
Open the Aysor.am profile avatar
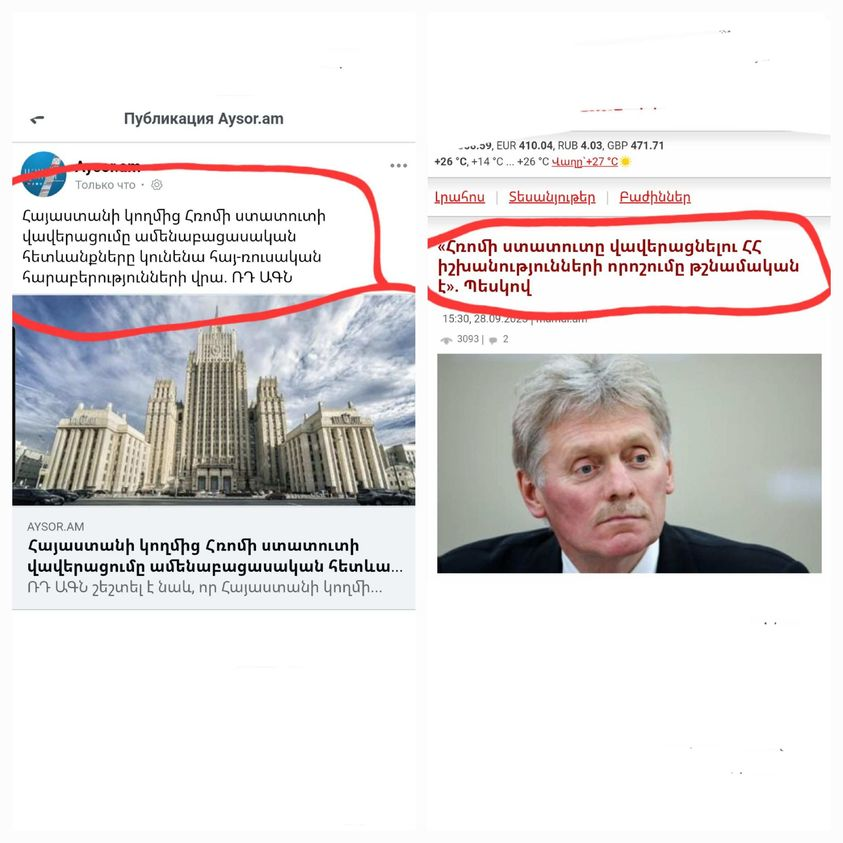43,174
